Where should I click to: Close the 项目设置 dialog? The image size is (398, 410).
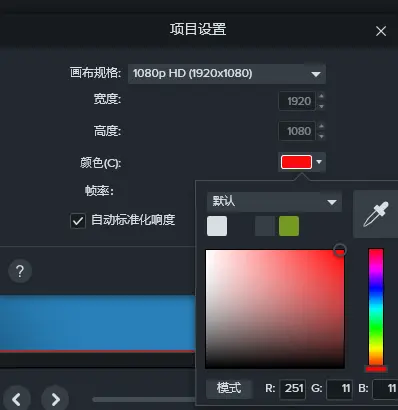click(381, 31)
